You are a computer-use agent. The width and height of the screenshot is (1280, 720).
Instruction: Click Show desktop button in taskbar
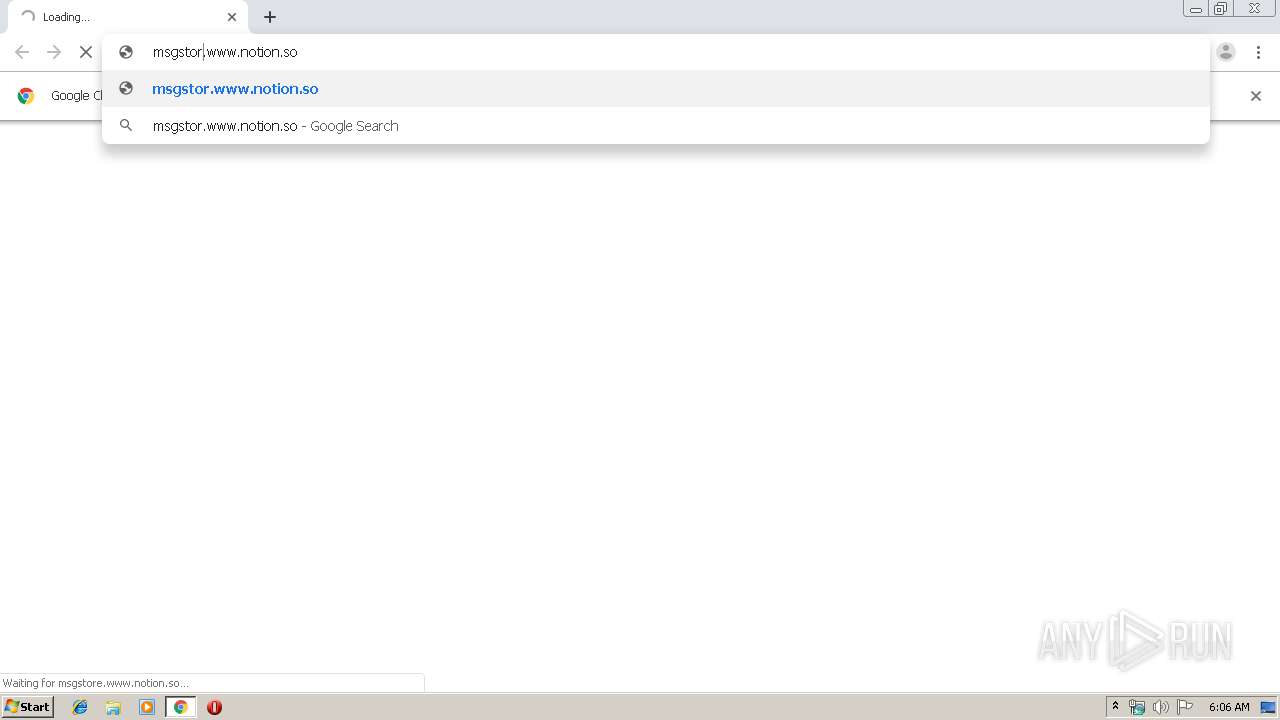[x=1268, y=707]
